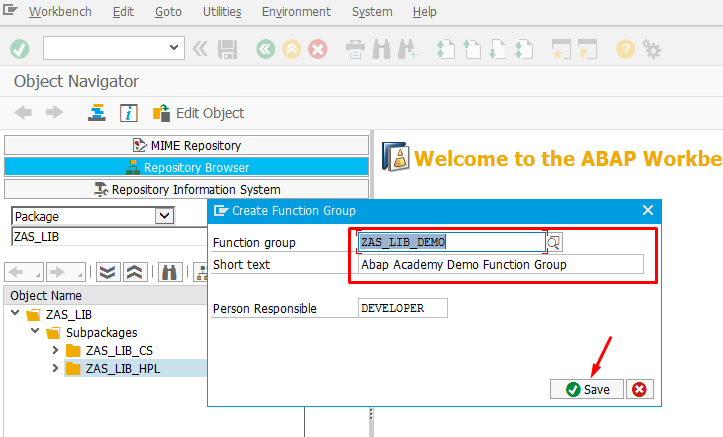Click Save in Create Function Group dialog
This screenshot has height=437, width=723.
pyautogui.click(x=587, y=390)
